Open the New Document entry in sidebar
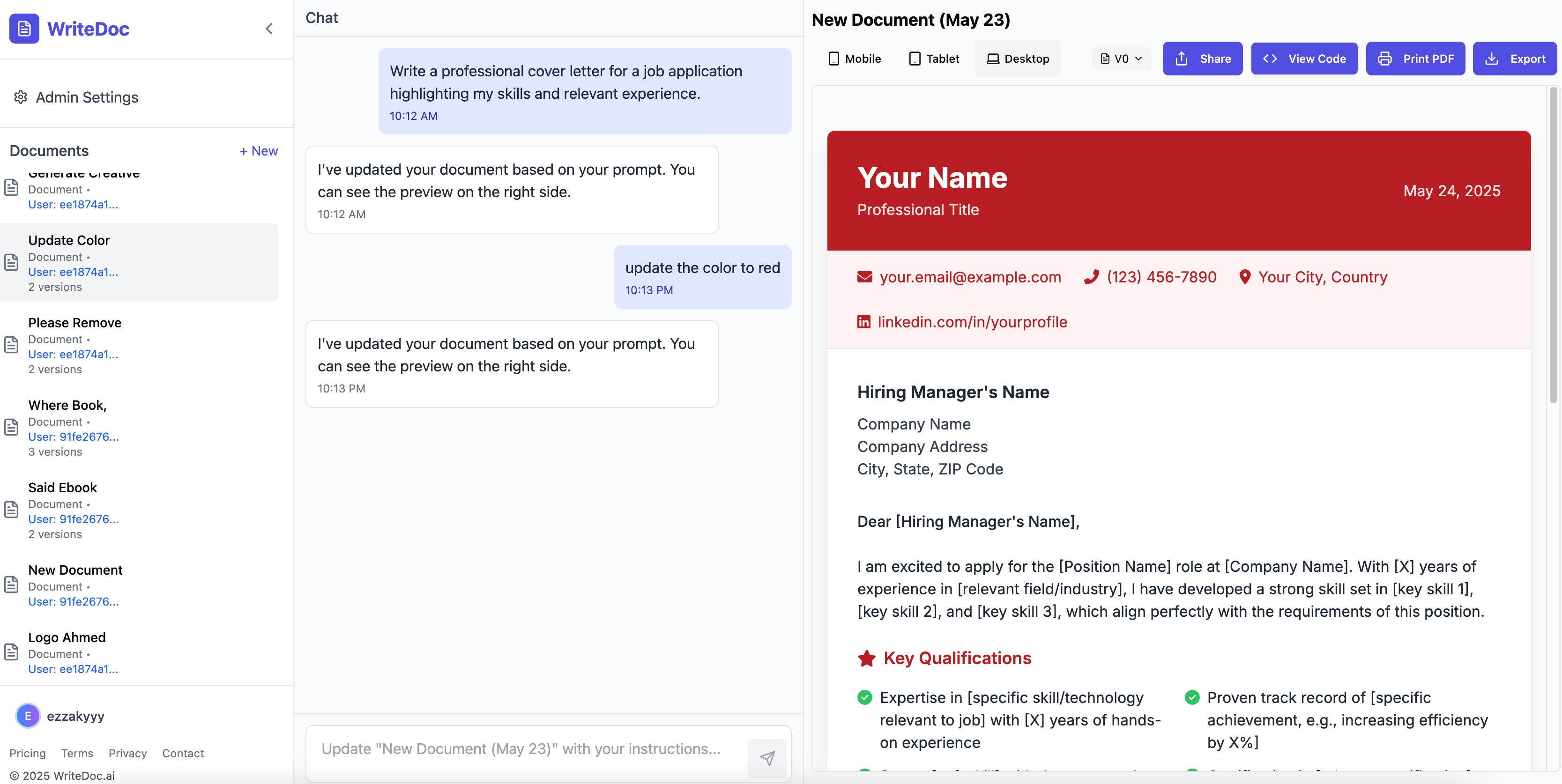The width and height of the screenshot is (1562, 784). (140, 585)
